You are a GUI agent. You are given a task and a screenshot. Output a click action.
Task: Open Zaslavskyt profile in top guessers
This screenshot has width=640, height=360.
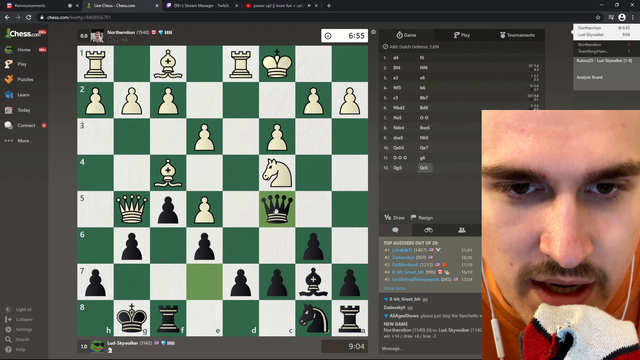click(403, 258)
